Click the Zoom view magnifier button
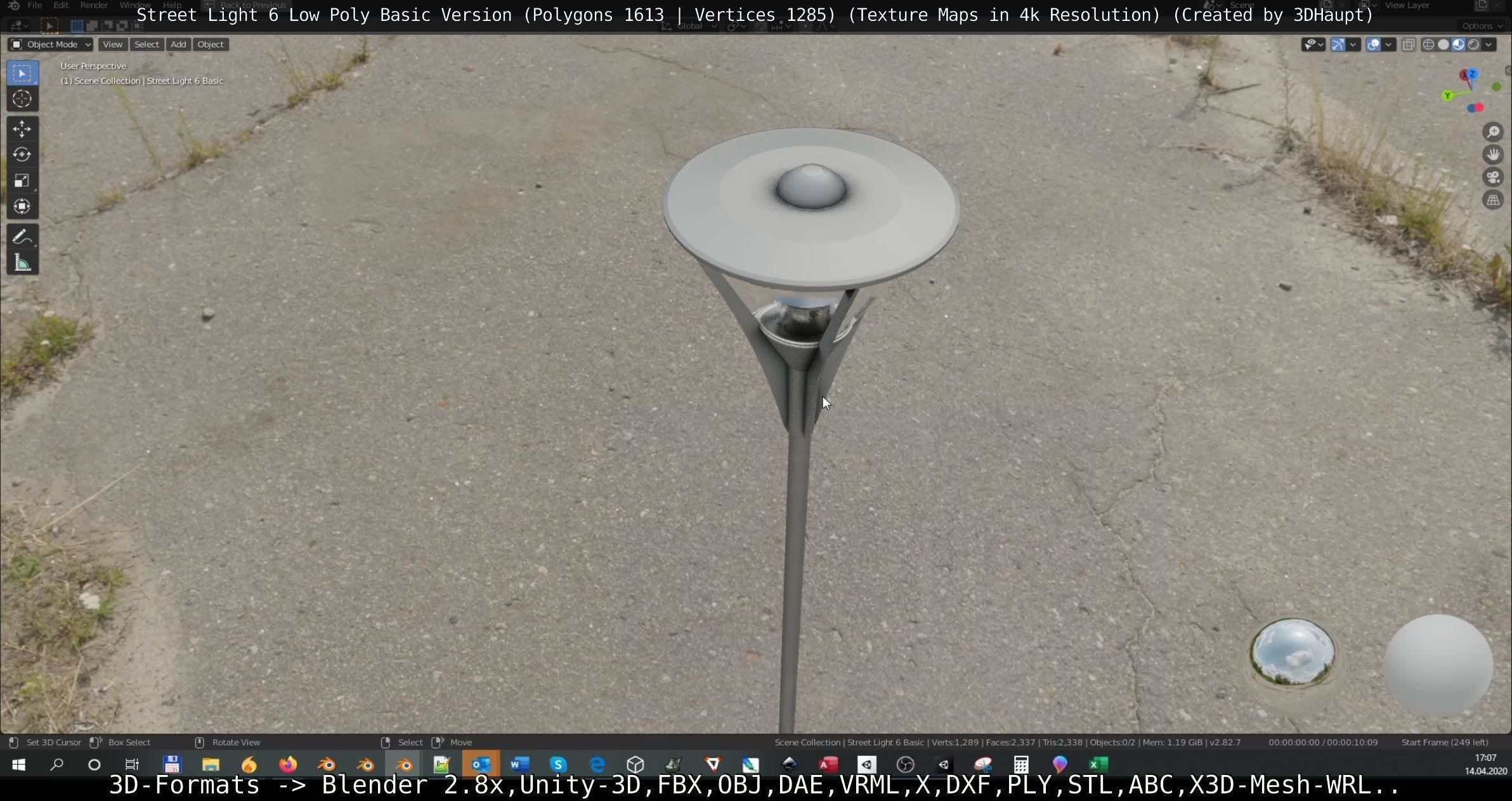This screenshot has height=801, width=1512. [x=1493, y=132]
